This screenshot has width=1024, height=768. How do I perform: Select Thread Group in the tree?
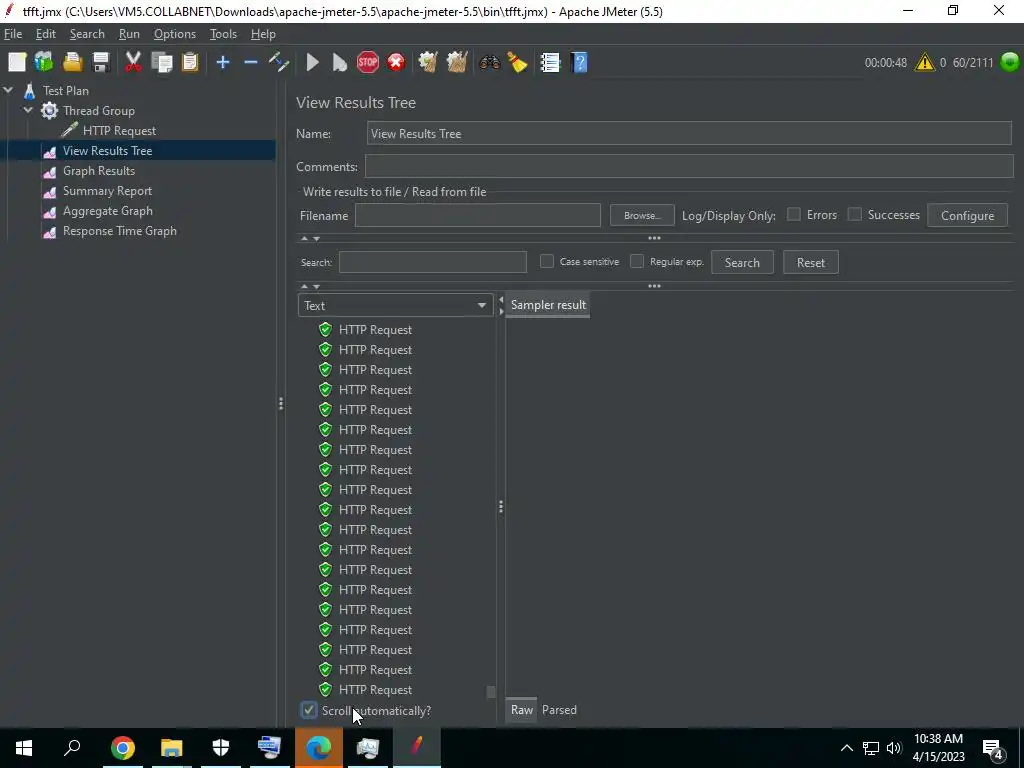click(98, 111)
